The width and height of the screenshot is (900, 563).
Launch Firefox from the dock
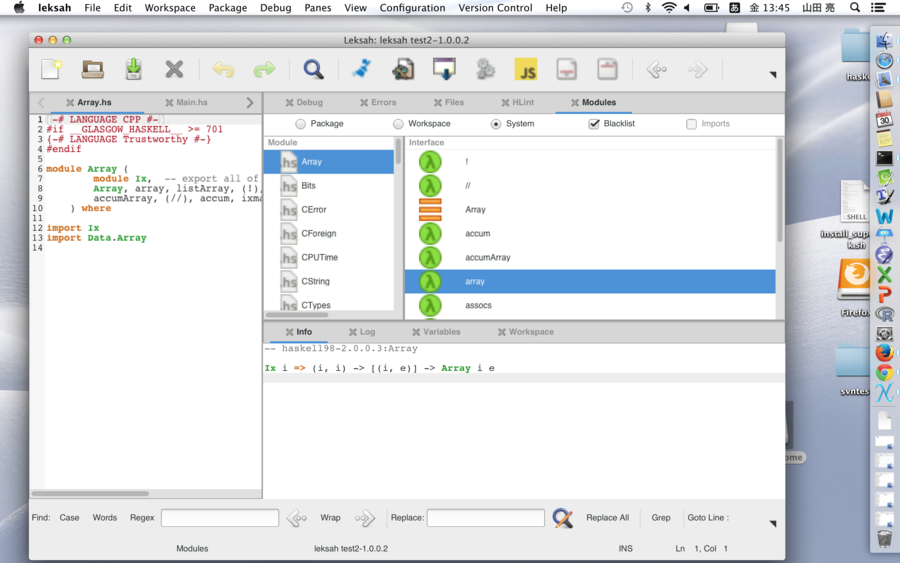(884, 352)
